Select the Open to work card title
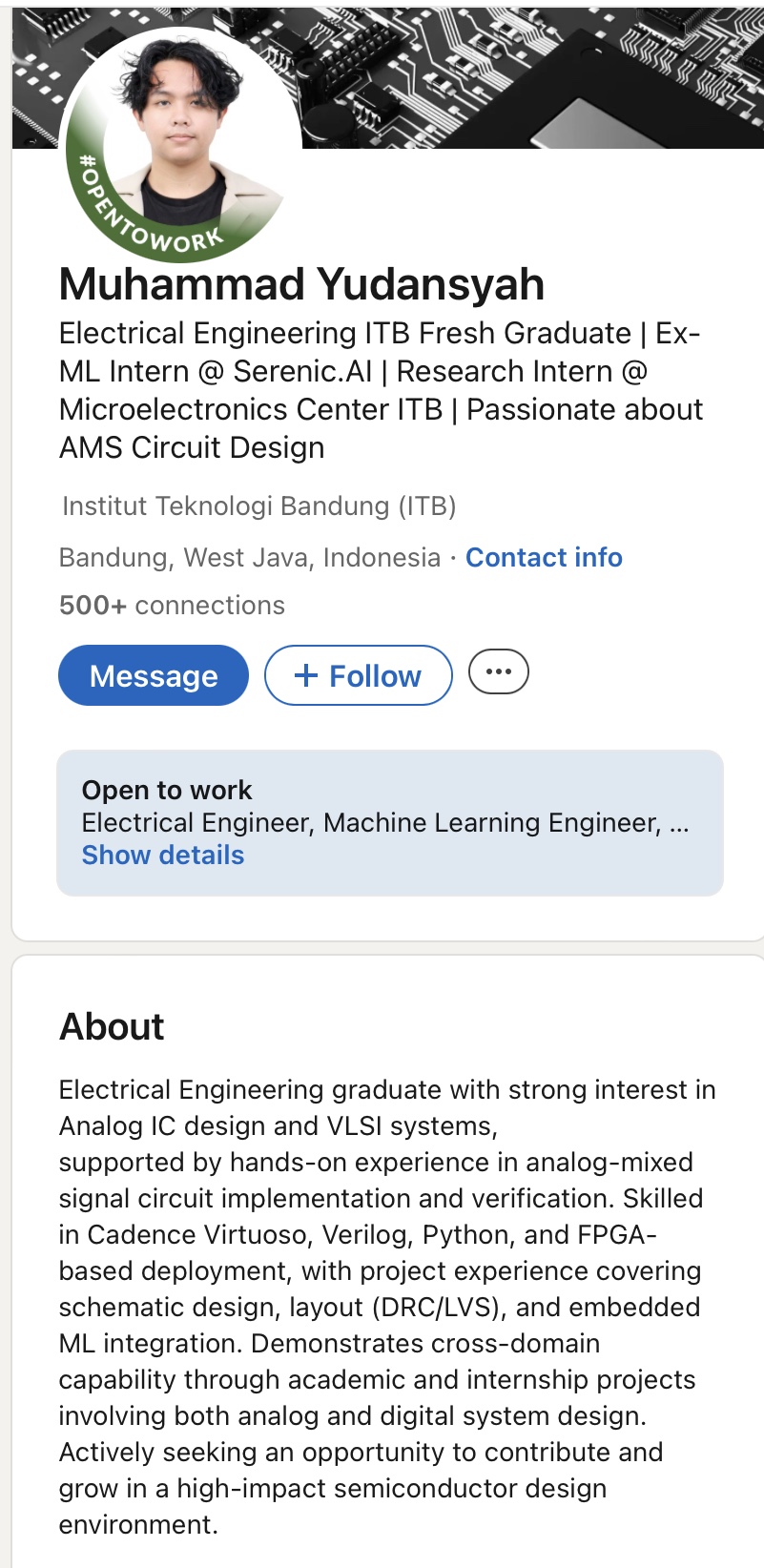The width and height of the screenshot is (764, 1568). pos(167,790)
